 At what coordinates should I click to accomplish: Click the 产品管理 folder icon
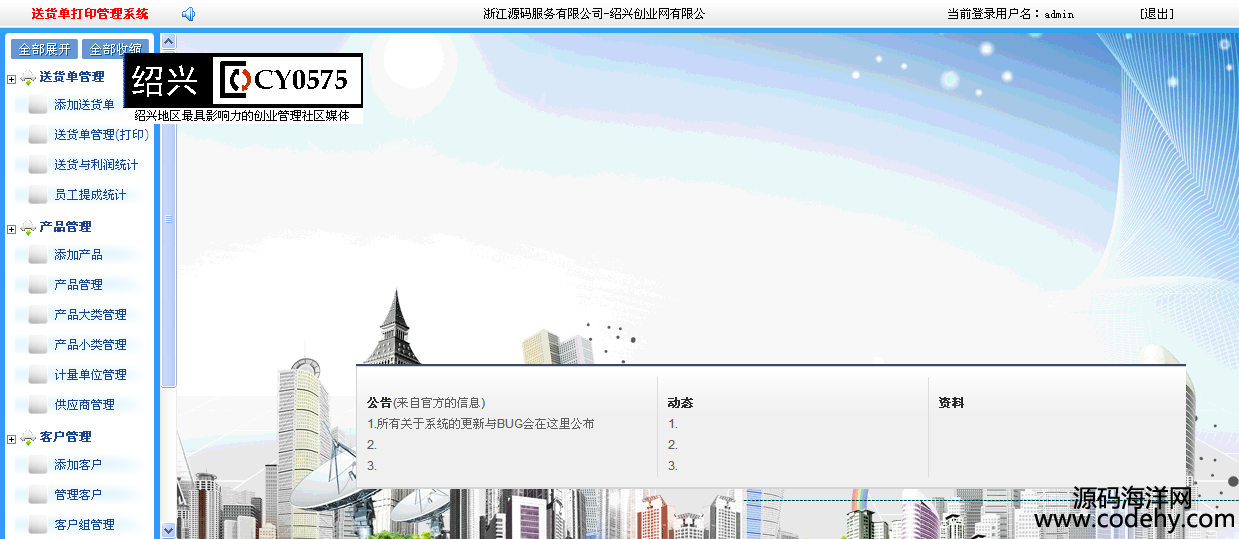pos(28,228)
